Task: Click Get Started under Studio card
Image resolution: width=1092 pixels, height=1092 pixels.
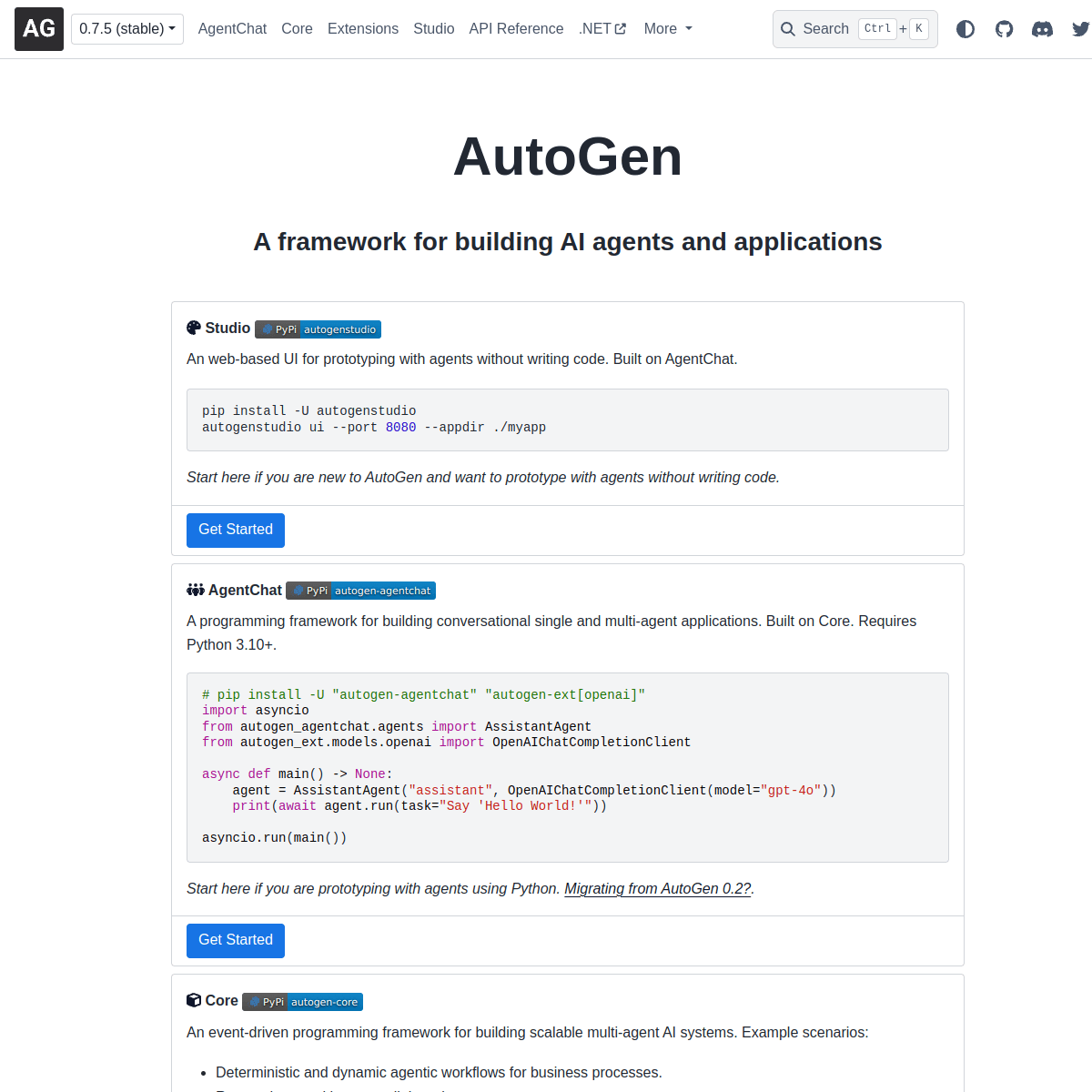Action: 236,531
